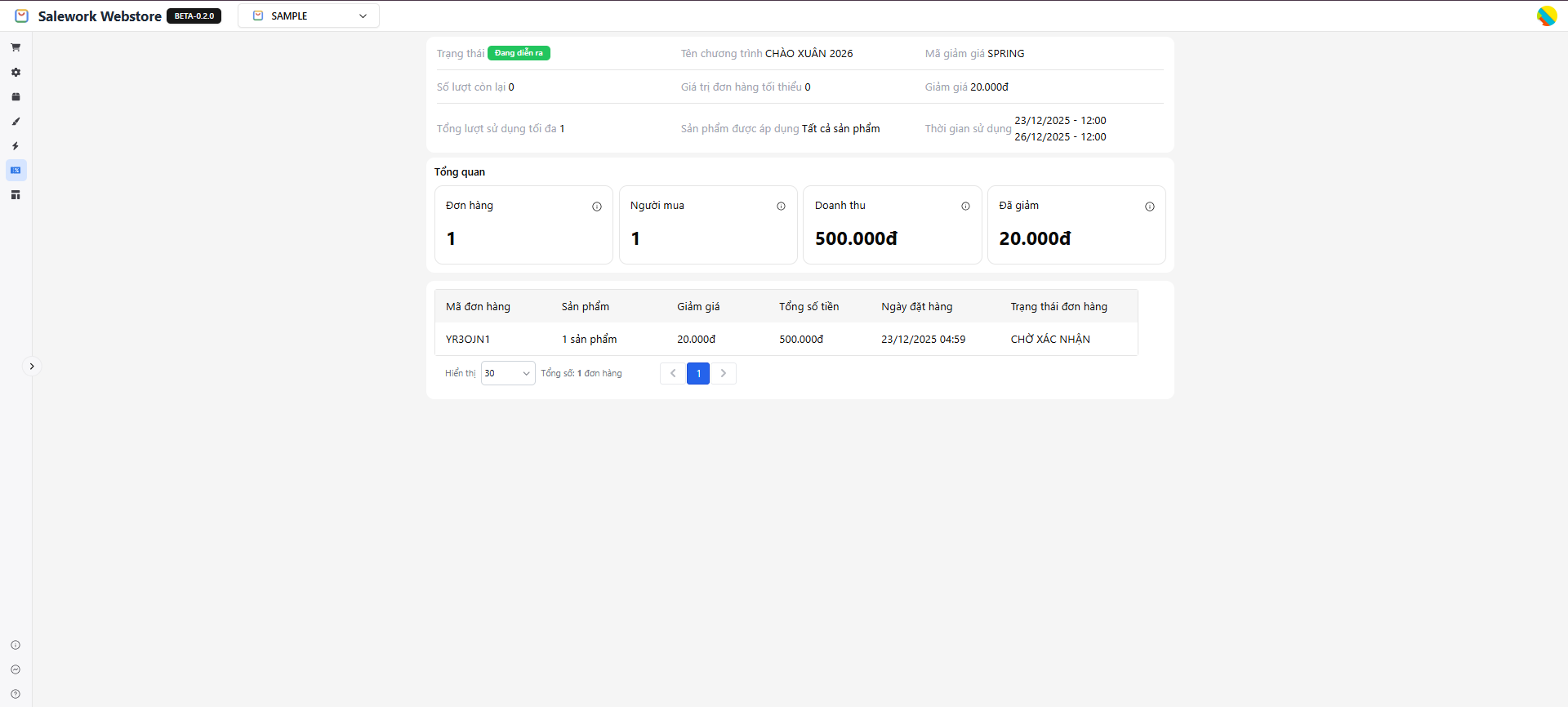Click the Messenger chat icon in sidebar
The image size is (1568, 707).
[16, 669]
